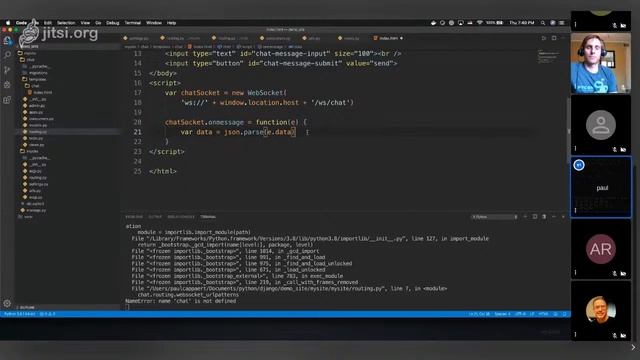The width and height of the screenshot is (640, 360).
Task: Open the Extensions view
Action: 7,100
